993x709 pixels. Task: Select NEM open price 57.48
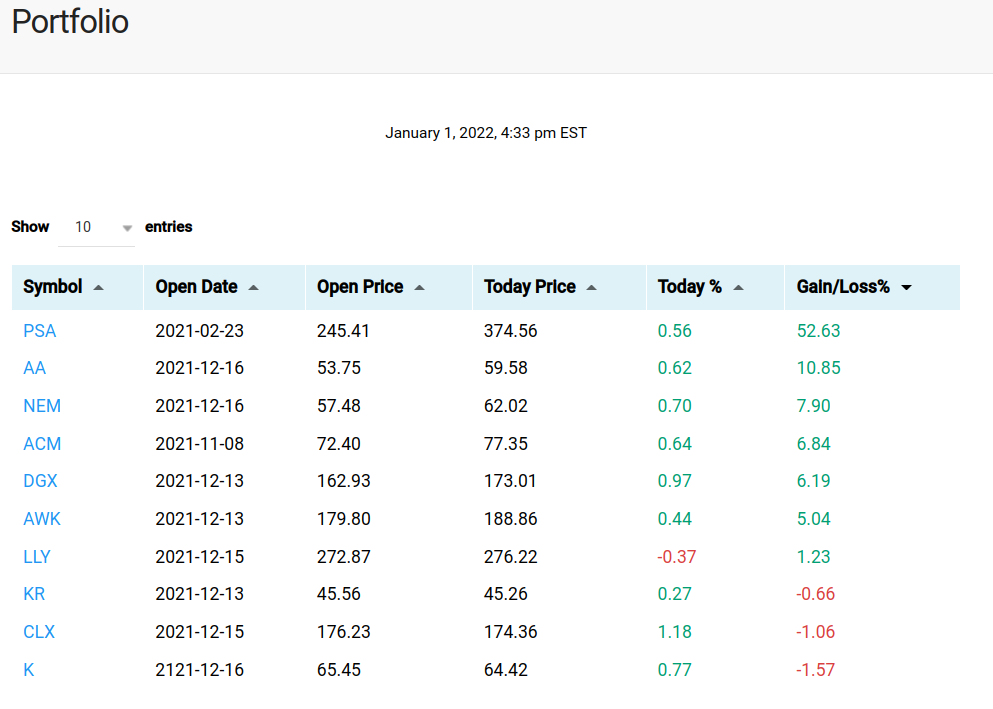[x=339, y=406]
